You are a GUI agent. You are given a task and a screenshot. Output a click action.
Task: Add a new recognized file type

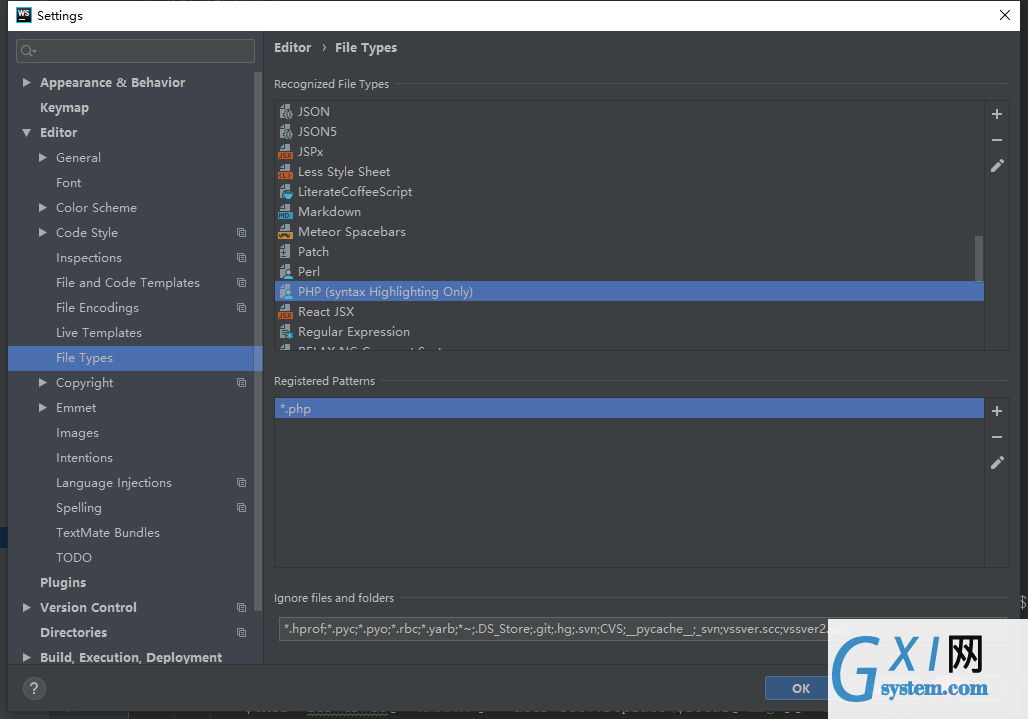pyautogui.click(x=997, y=114)
